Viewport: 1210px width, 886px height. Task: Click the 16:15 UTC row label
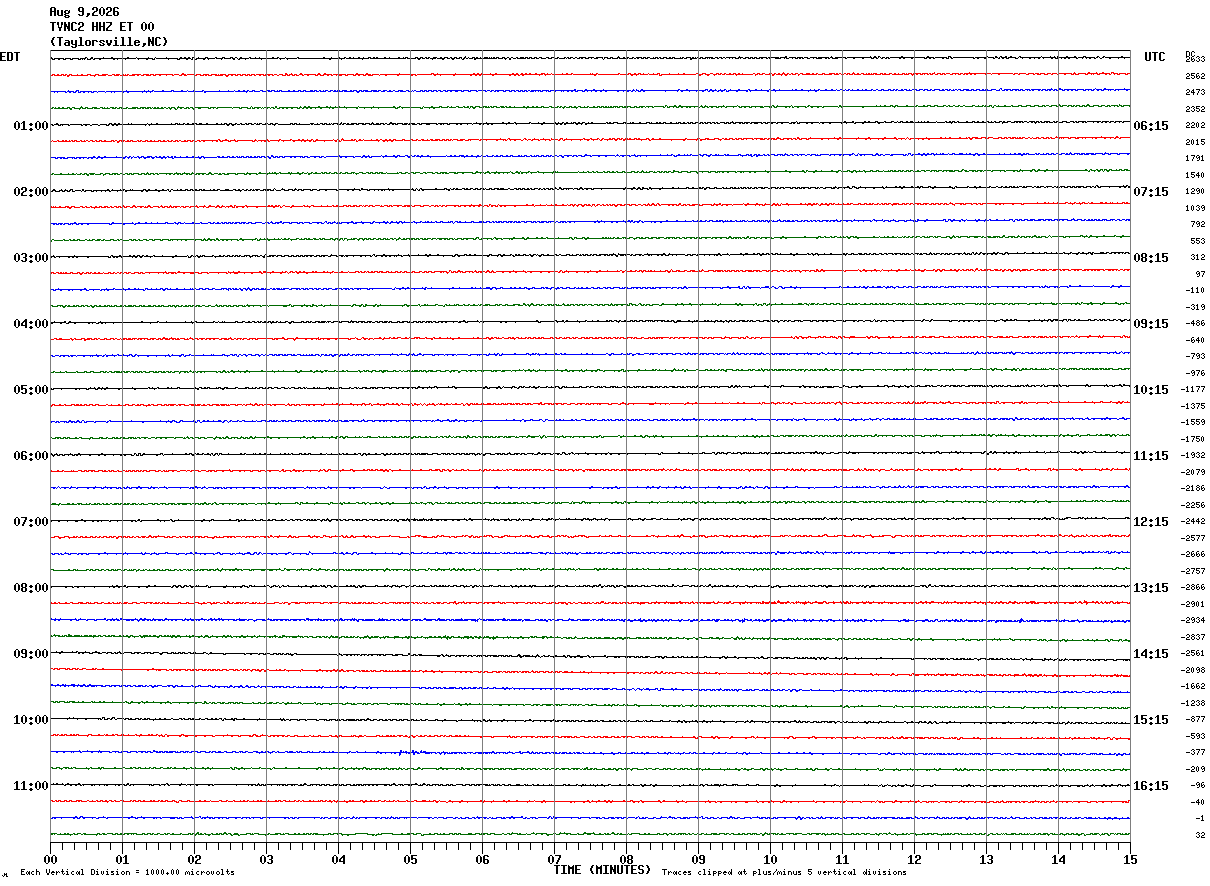(1151, 786)
